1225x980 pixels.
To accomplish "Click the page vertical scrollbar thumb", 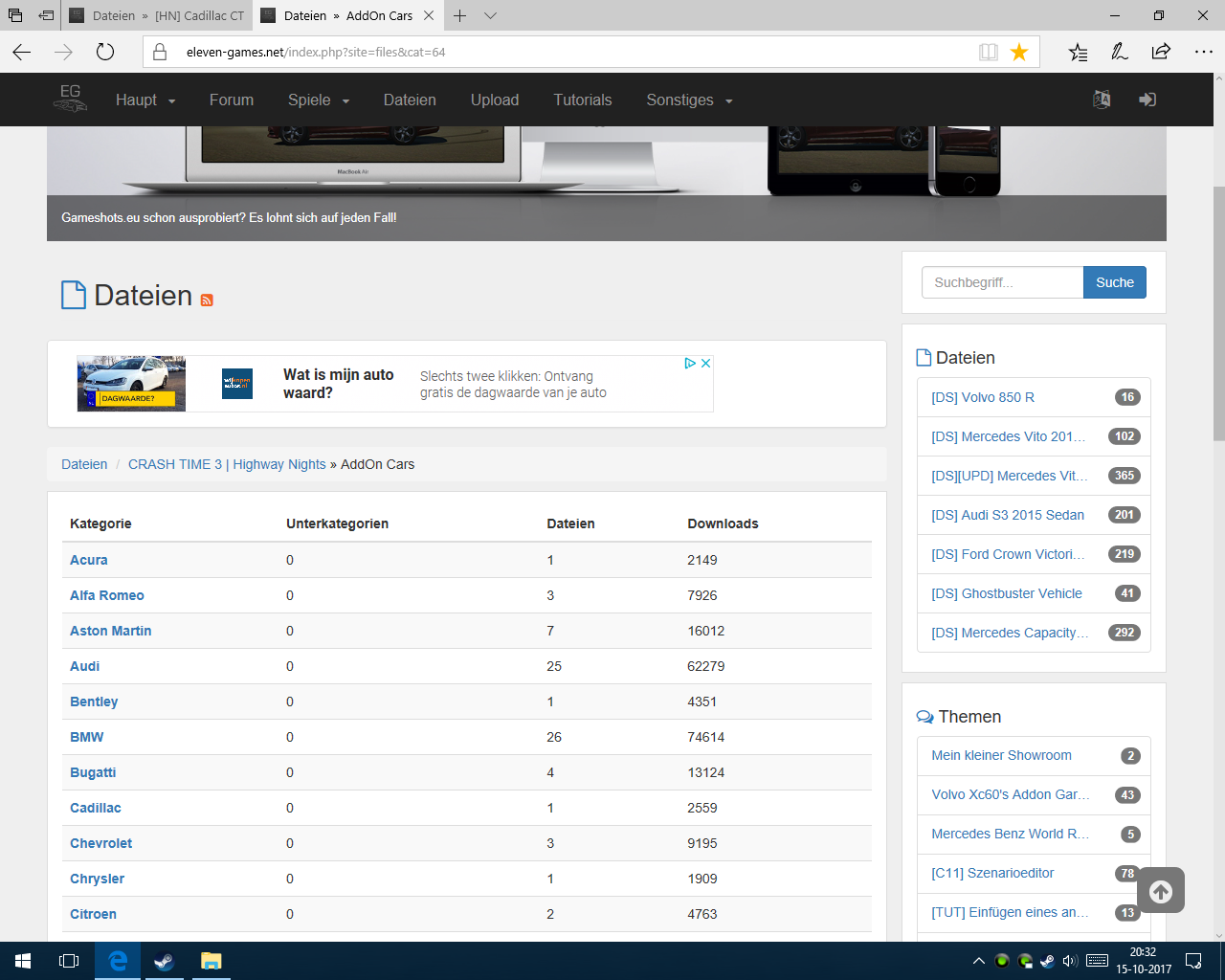I will pos(1217,312).
